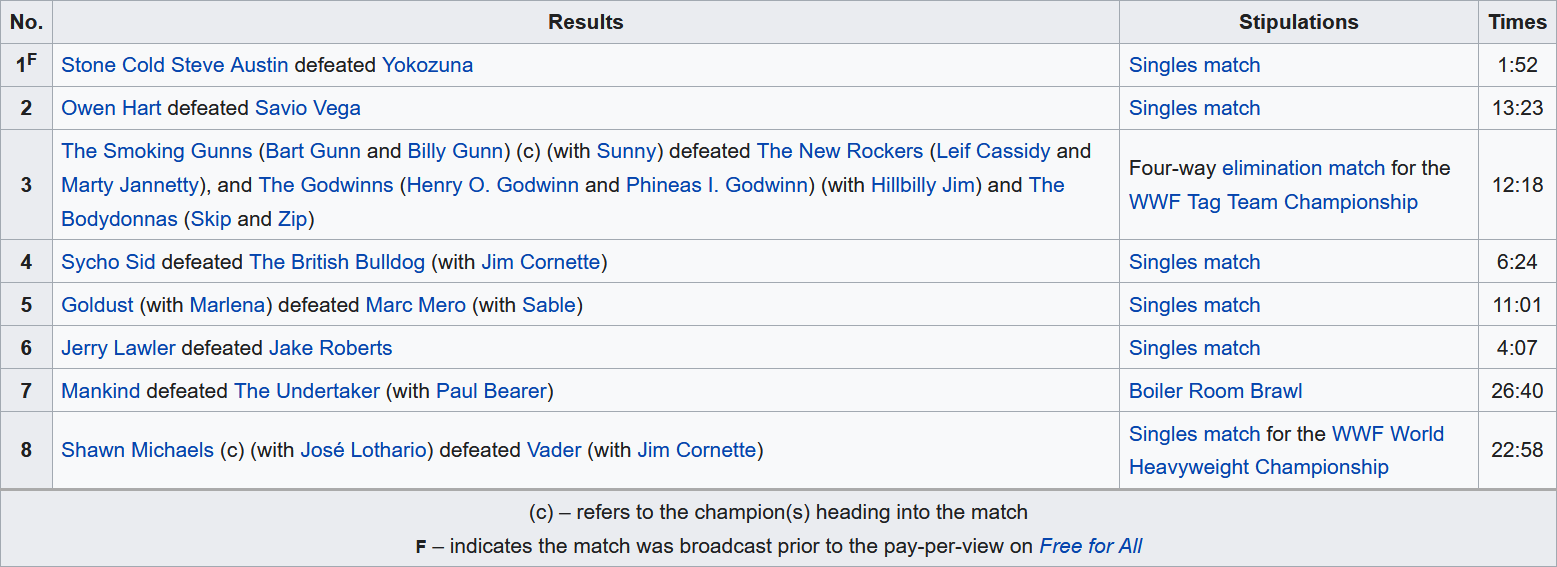Open The New Rockers link

point(839,151)
